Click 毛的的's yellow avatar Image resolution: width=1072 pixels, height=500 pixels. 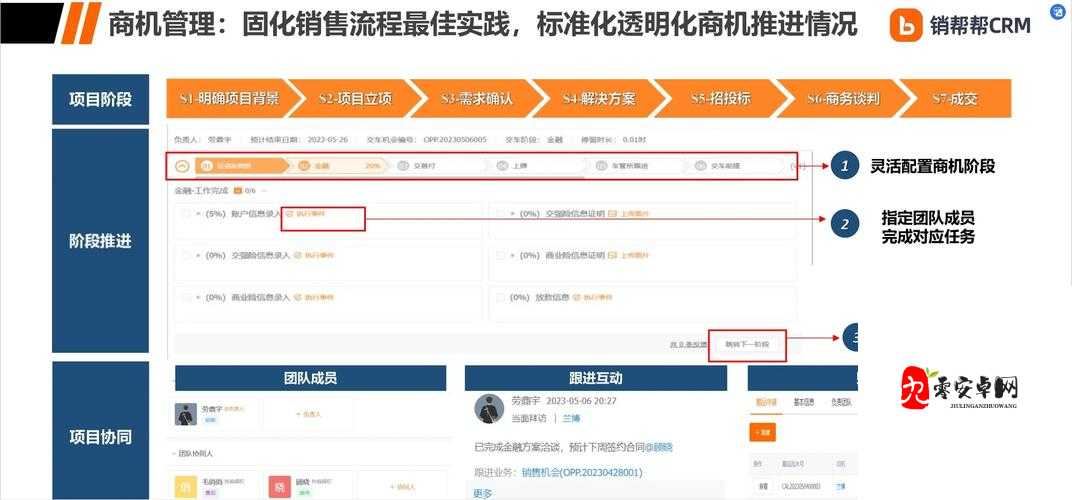185,486
